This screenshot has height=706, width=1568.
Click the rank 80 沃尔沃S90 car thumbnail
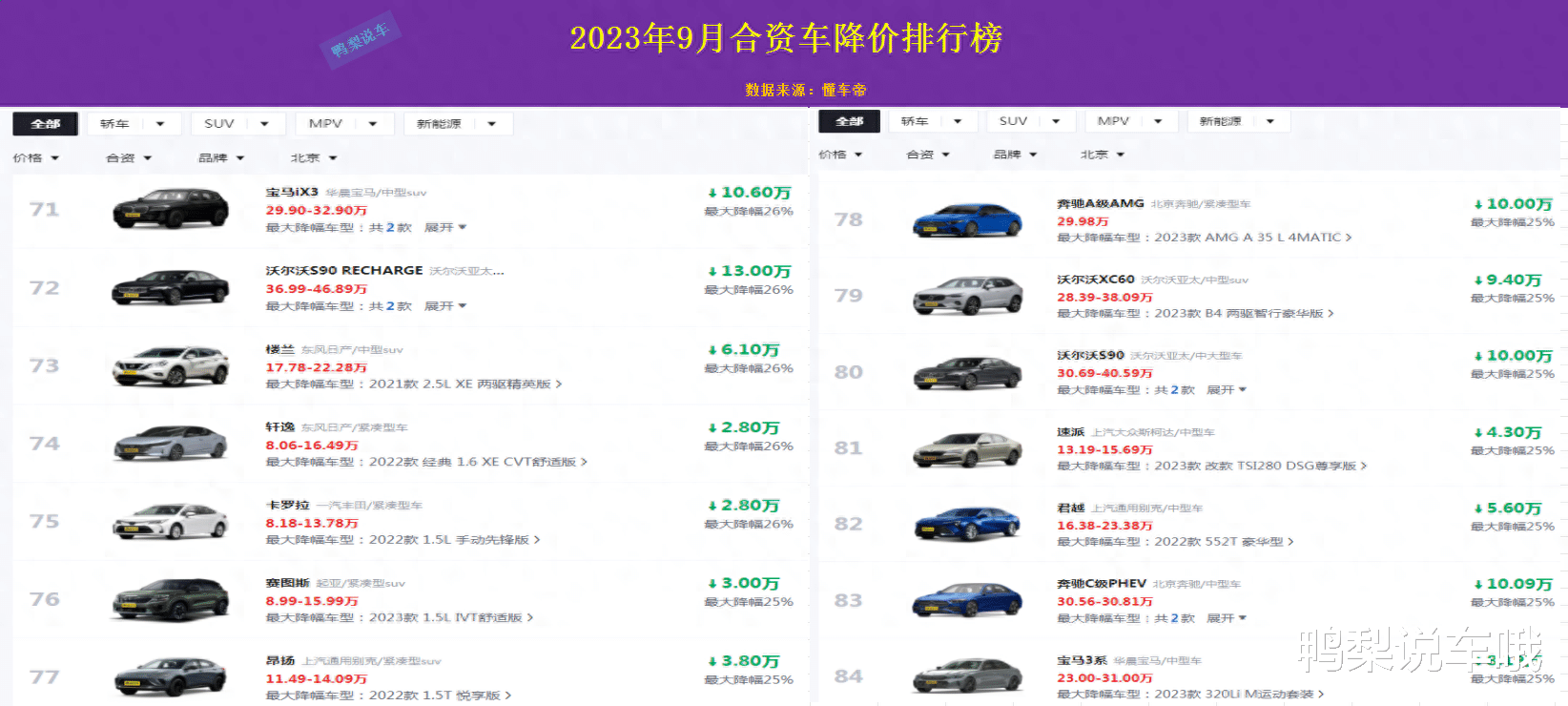pos(968,372)
